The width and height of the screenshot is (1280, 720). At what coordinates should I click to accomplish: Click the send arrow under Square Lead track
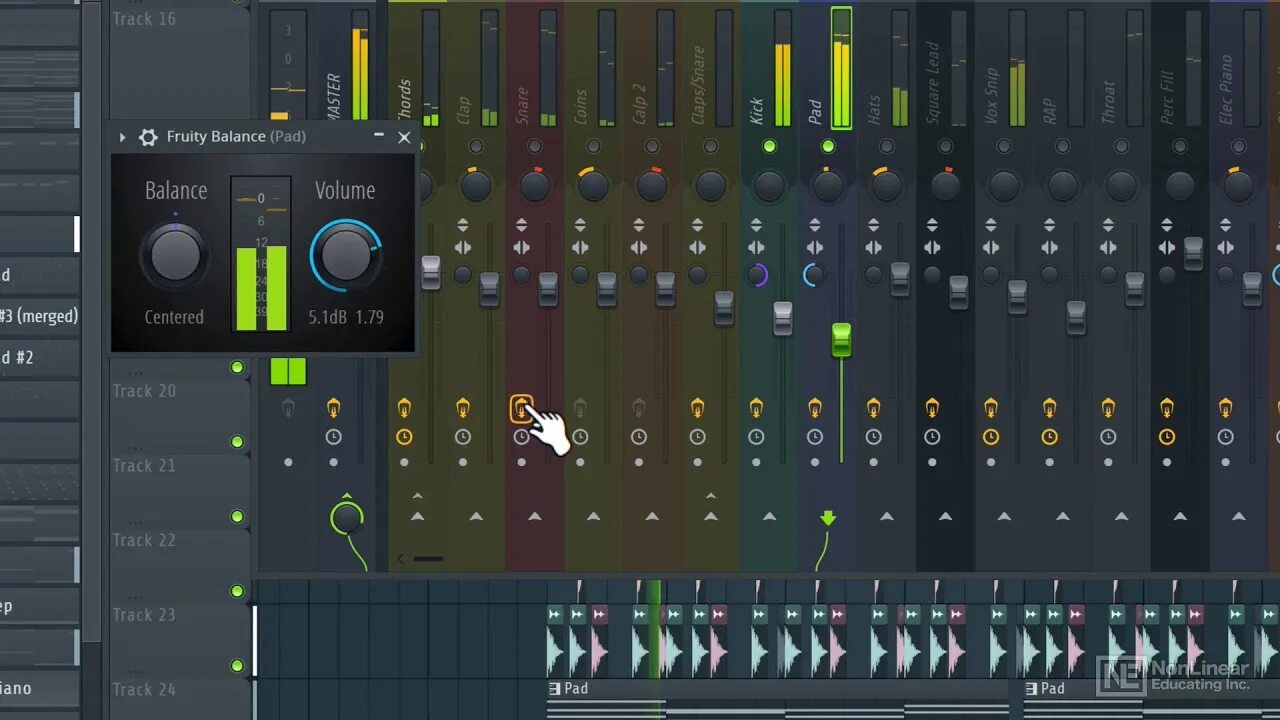pos(945,517)
